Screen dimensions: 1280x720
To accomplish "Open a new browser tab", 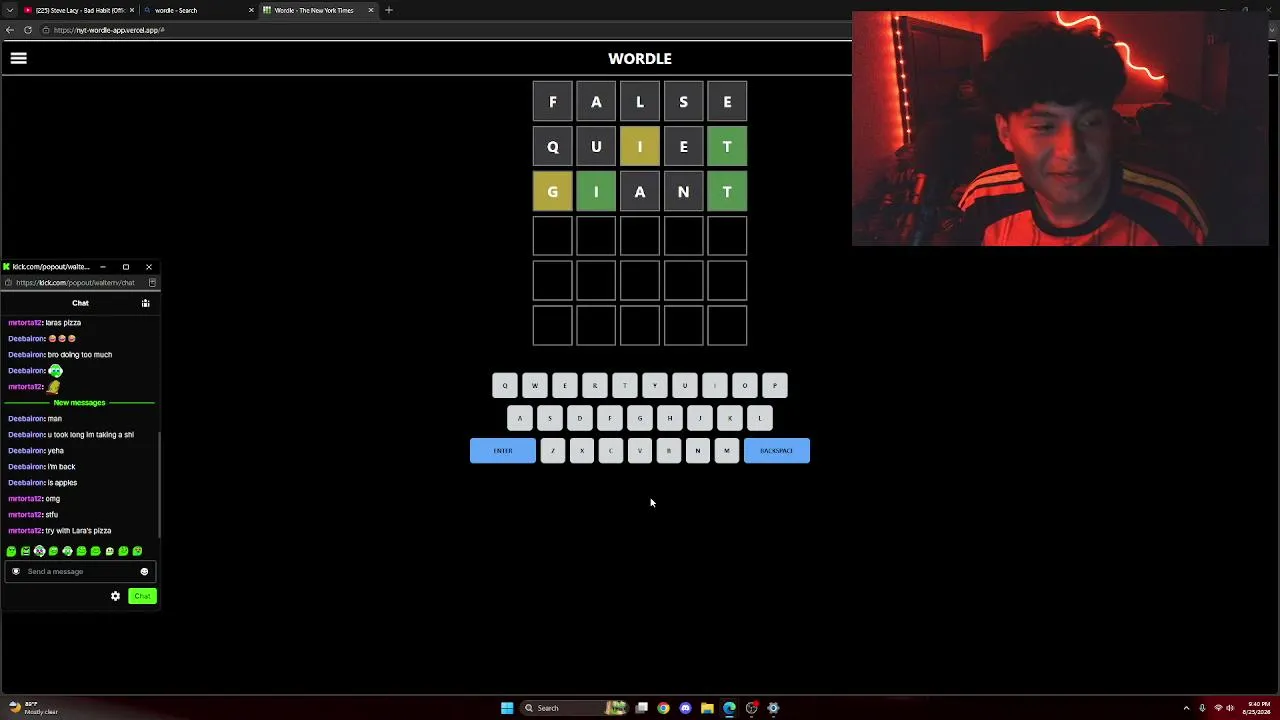I will (389, 10).
